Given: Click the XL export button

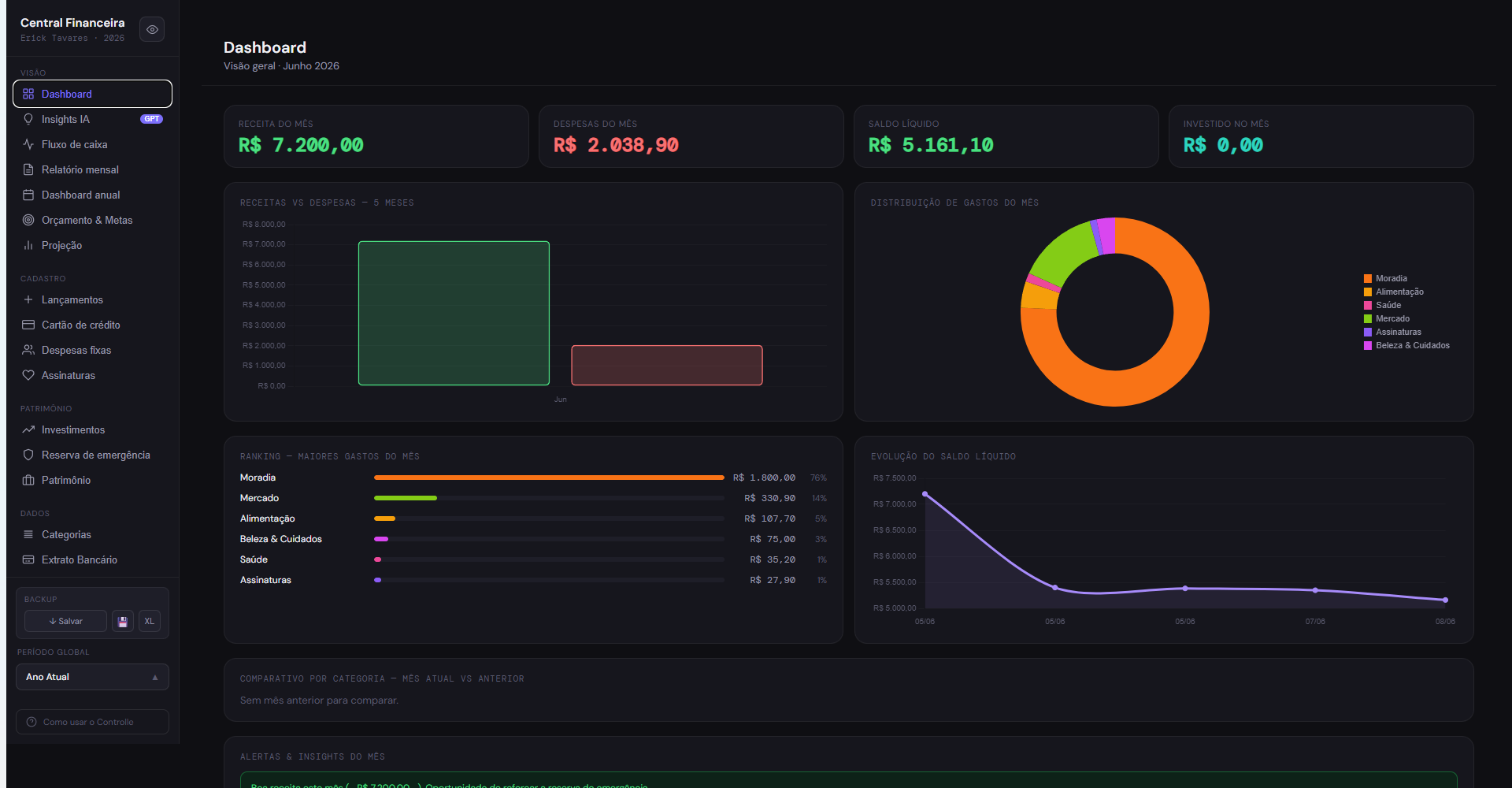Looking at the screenshot, I should coord(150,621).
